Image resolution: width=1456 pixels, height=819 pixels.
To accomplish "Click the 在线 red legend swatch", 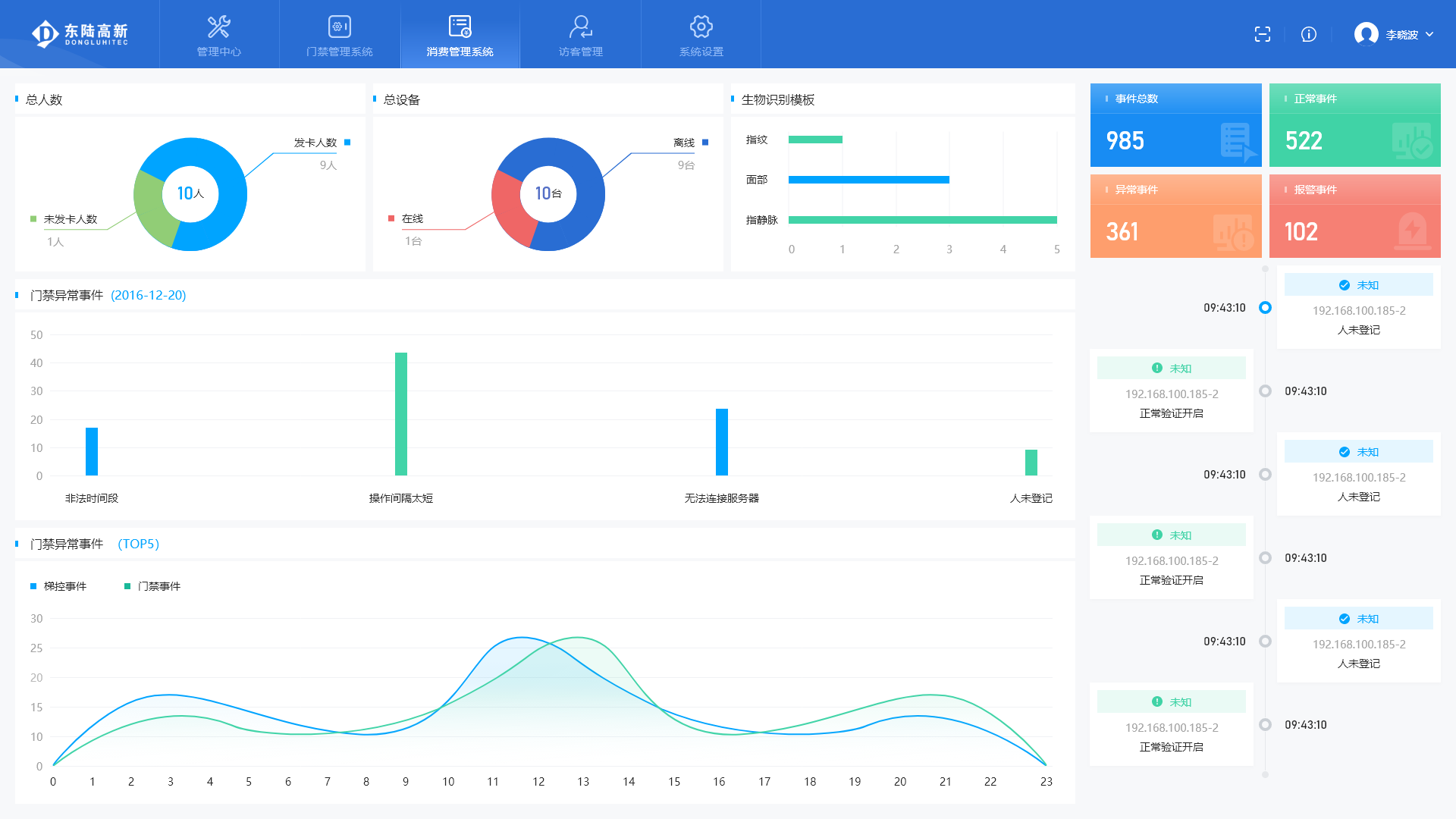I will tap(391, 218).
